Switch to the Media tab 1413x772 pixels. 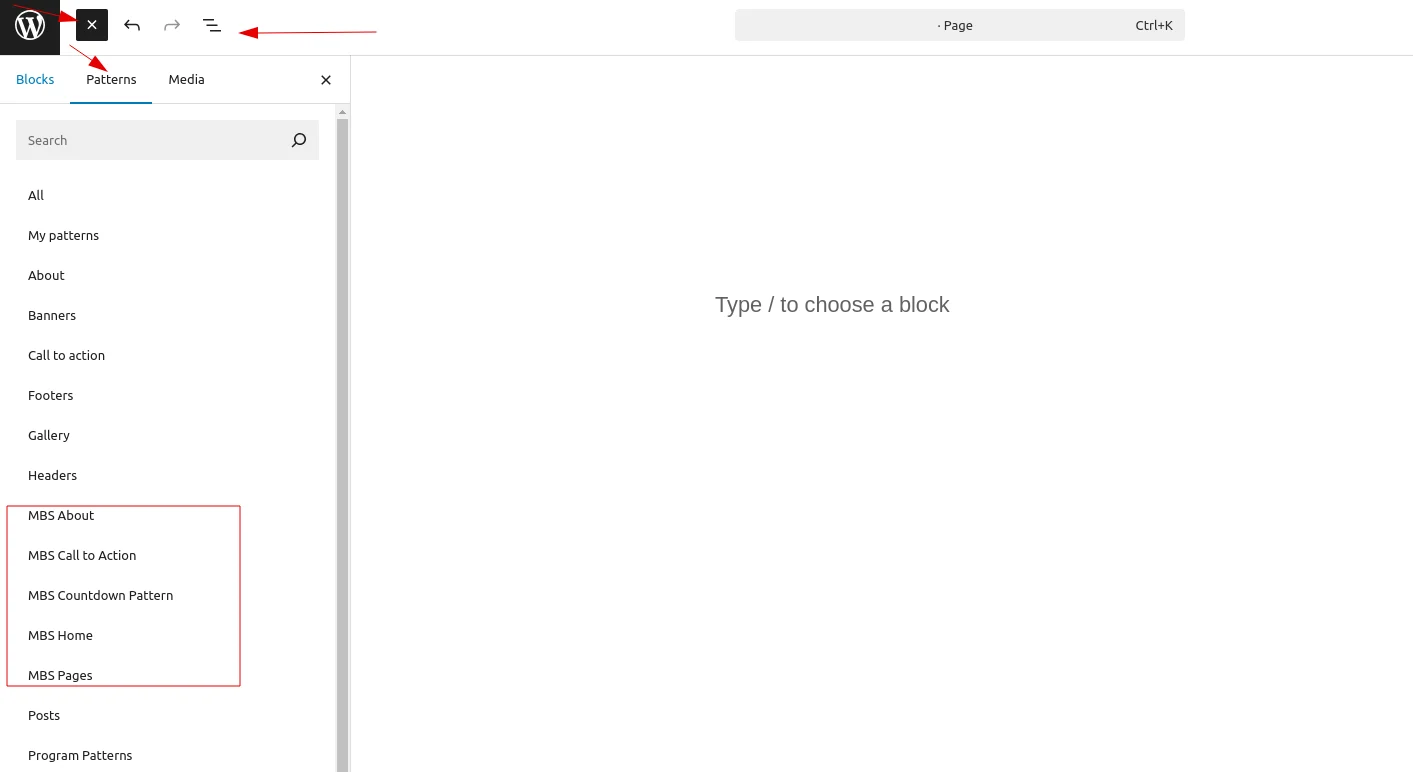coord(186,80)
